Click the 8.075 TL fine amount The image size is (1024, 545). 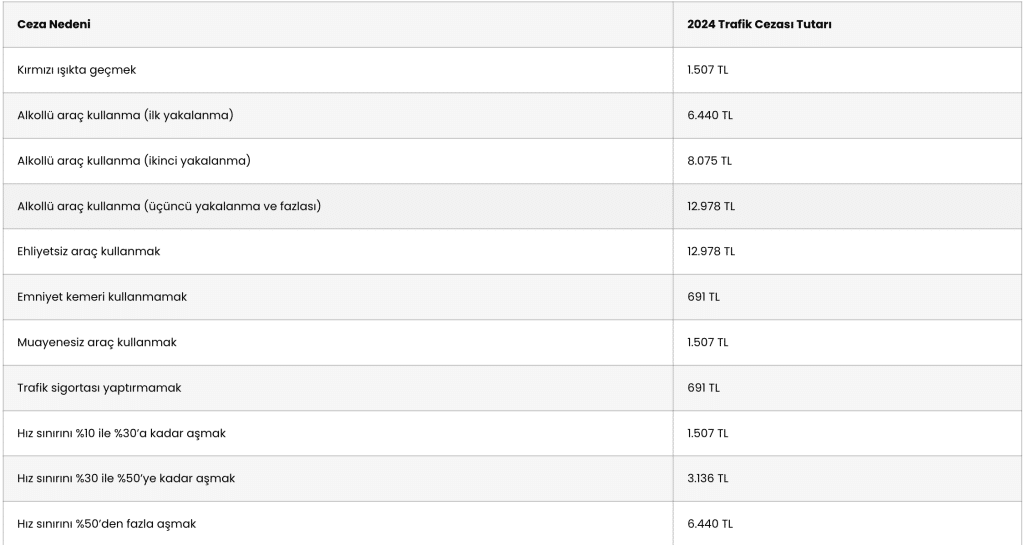710,160
